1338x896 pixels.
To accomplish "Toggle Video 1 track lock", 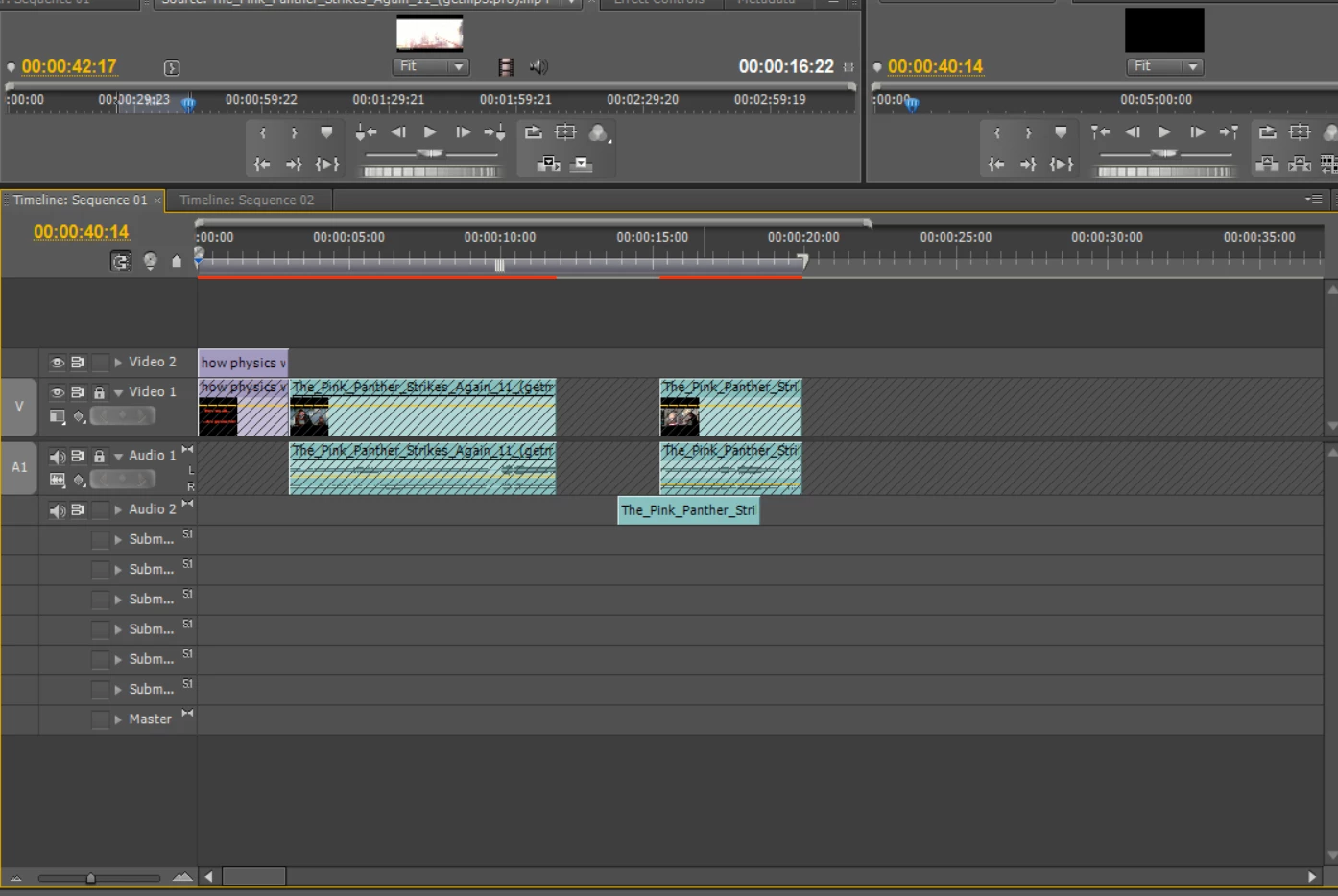I will 99,392.
